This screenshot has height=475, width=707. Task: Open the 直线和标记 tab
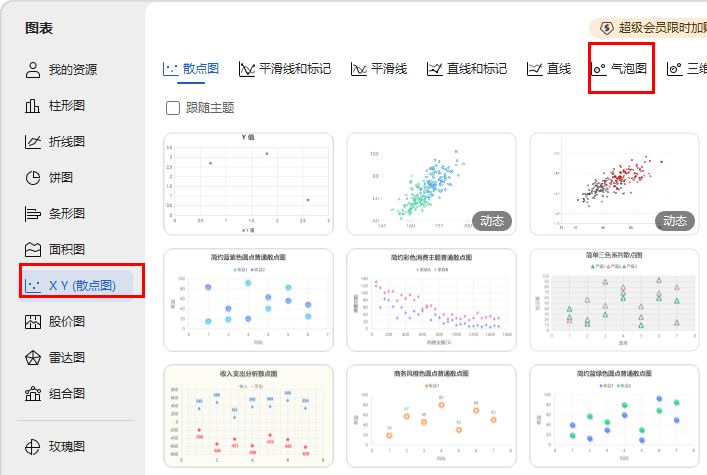tap(466, 69)
